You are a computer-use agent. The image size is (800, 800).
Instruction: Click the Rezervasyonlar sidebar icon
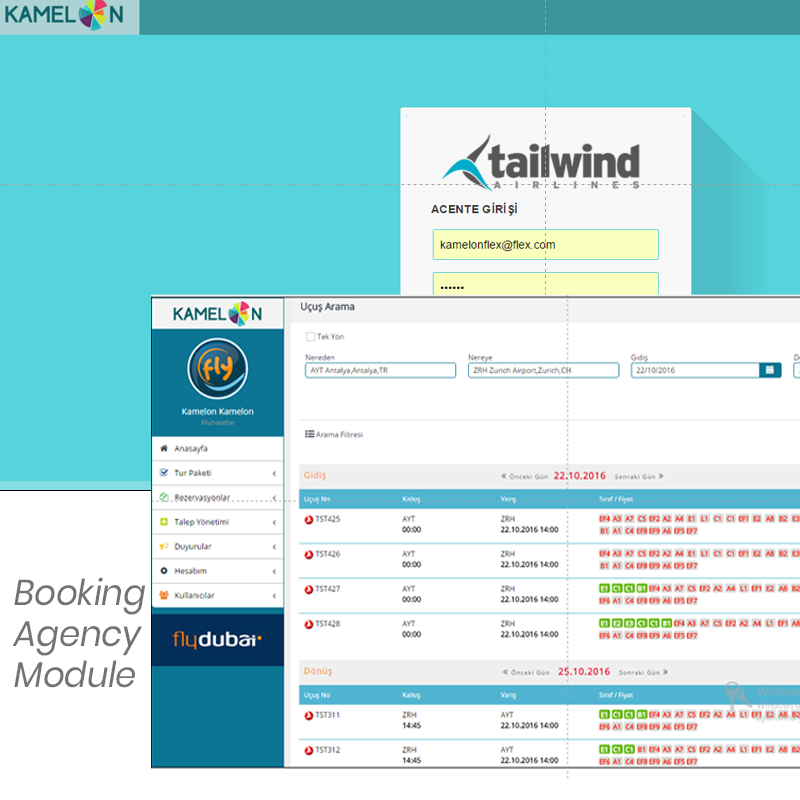coord(164,497)
